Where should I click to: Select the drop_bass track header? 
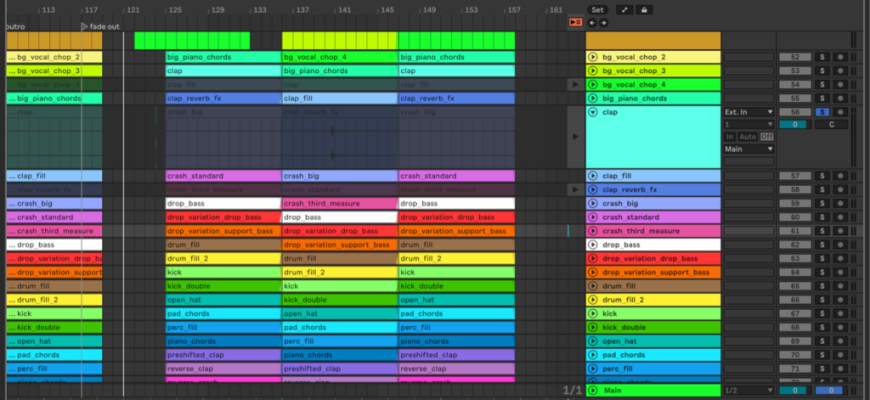[650, 245]
